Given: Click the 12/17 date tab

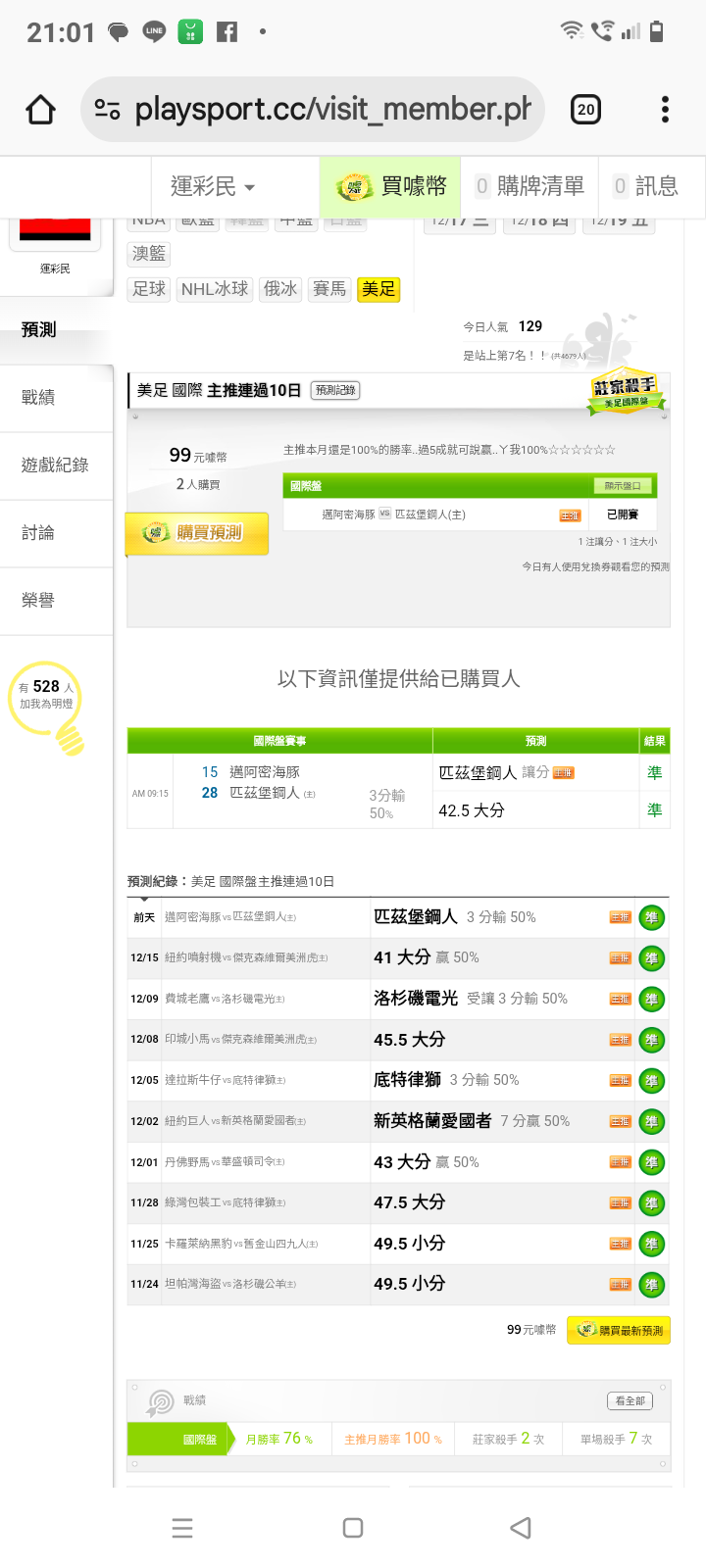Looking at the screenshot, I should click(459, 224).
